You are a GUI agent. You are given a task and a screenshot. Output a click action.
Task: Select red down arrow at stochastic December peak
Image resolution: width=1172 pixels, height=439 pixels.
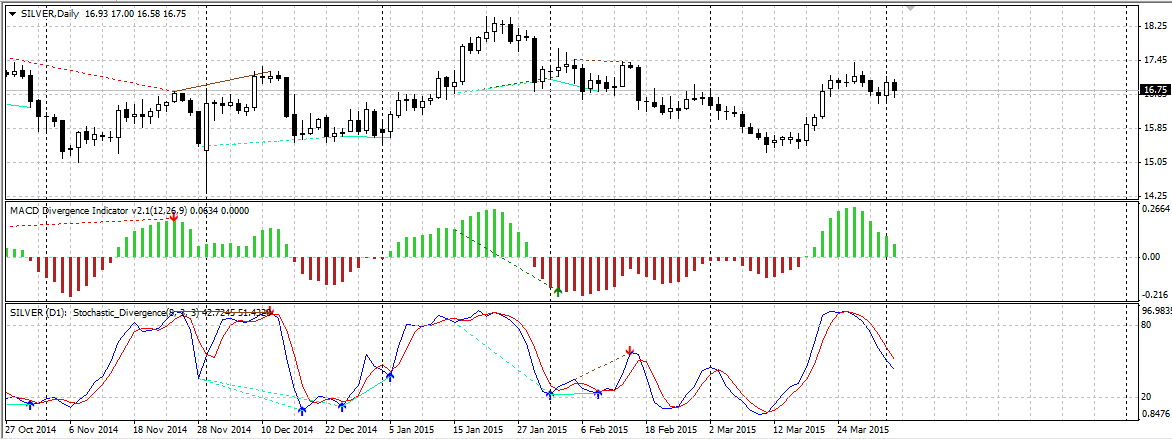(x=271, y=312)
